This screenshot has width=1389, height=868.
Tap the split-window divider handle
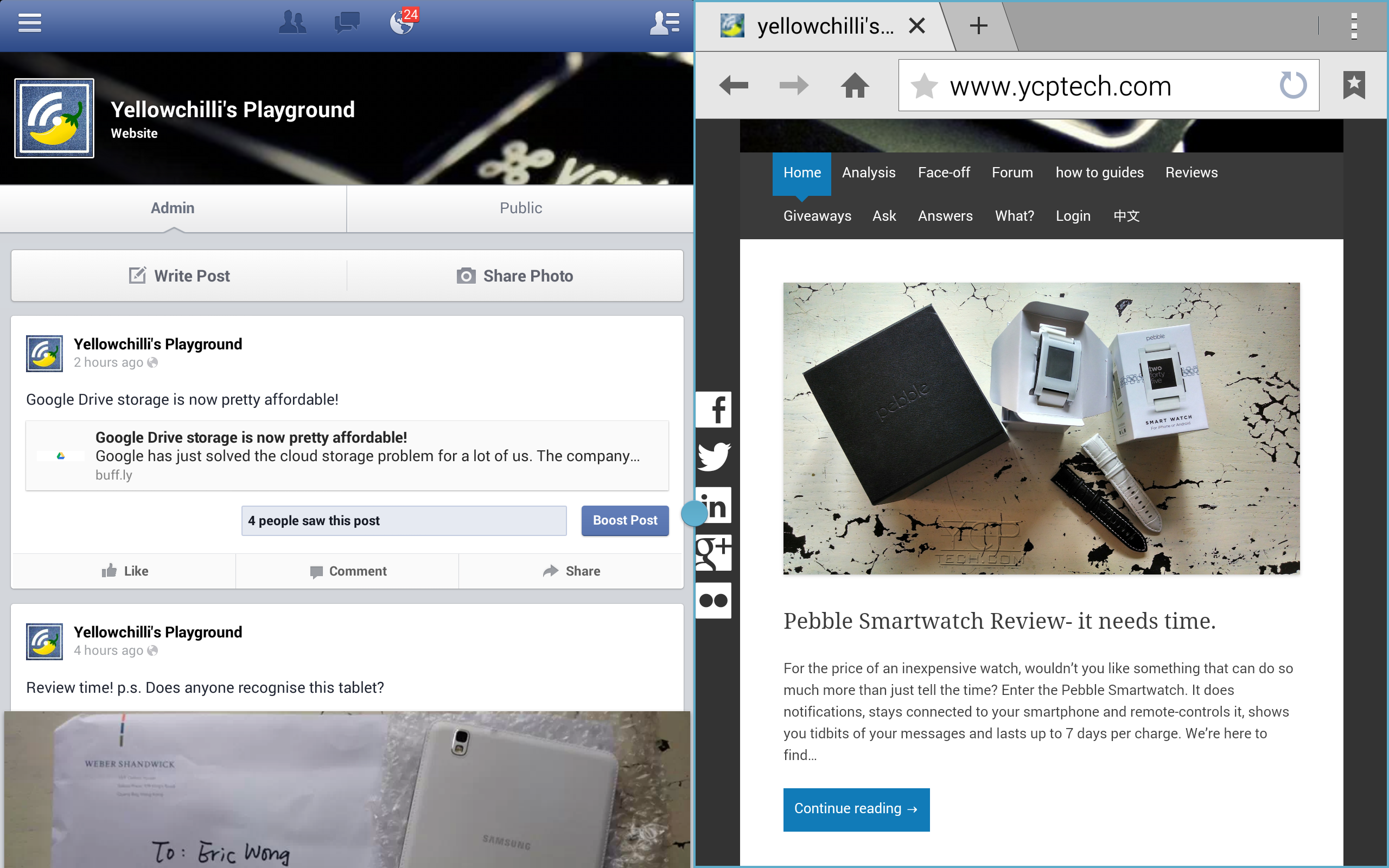(x=694, y=513)
